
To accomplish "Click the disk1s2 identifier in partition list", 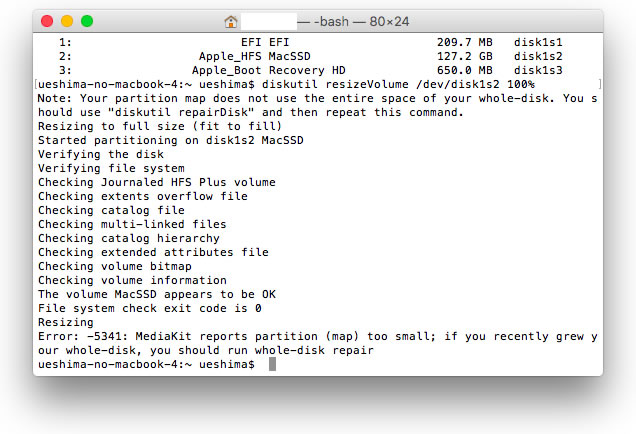I will [538, 56].
